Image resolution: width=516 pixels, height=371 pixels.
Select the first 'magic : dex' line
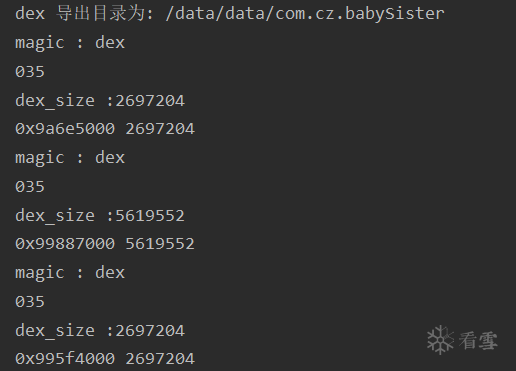[70, 43]
